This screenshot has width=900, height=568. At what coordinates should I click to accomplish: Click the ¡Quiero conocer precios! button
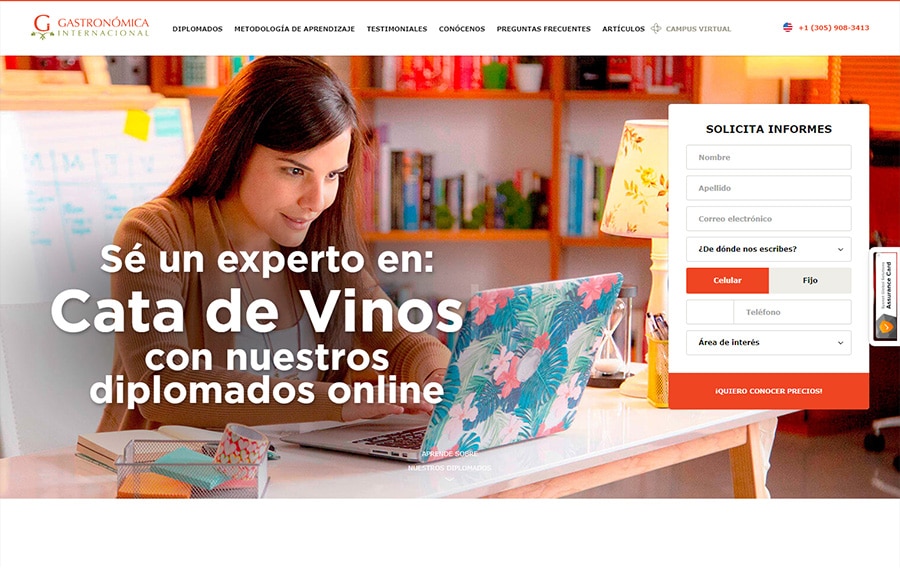[x=769, y=391]
